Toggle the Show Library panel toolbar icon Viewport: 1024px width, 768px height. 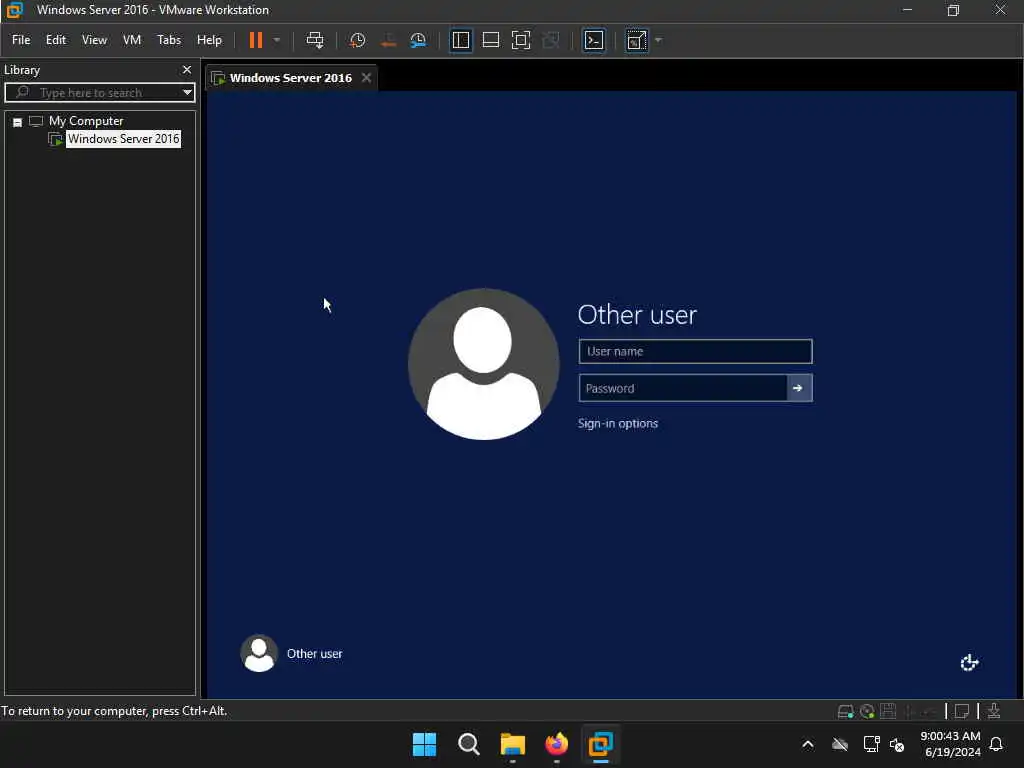click(x=461, y=40)
